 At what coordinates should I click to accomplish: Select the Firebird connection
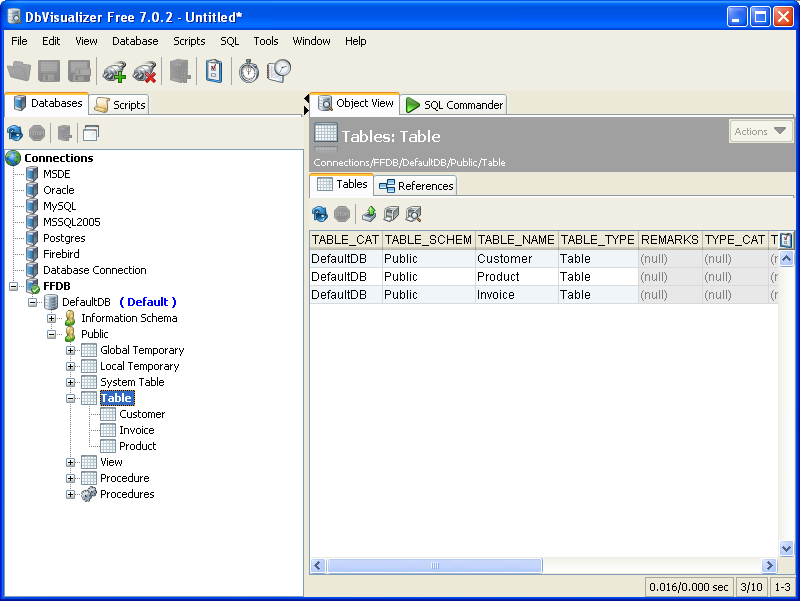pos(61,254)
